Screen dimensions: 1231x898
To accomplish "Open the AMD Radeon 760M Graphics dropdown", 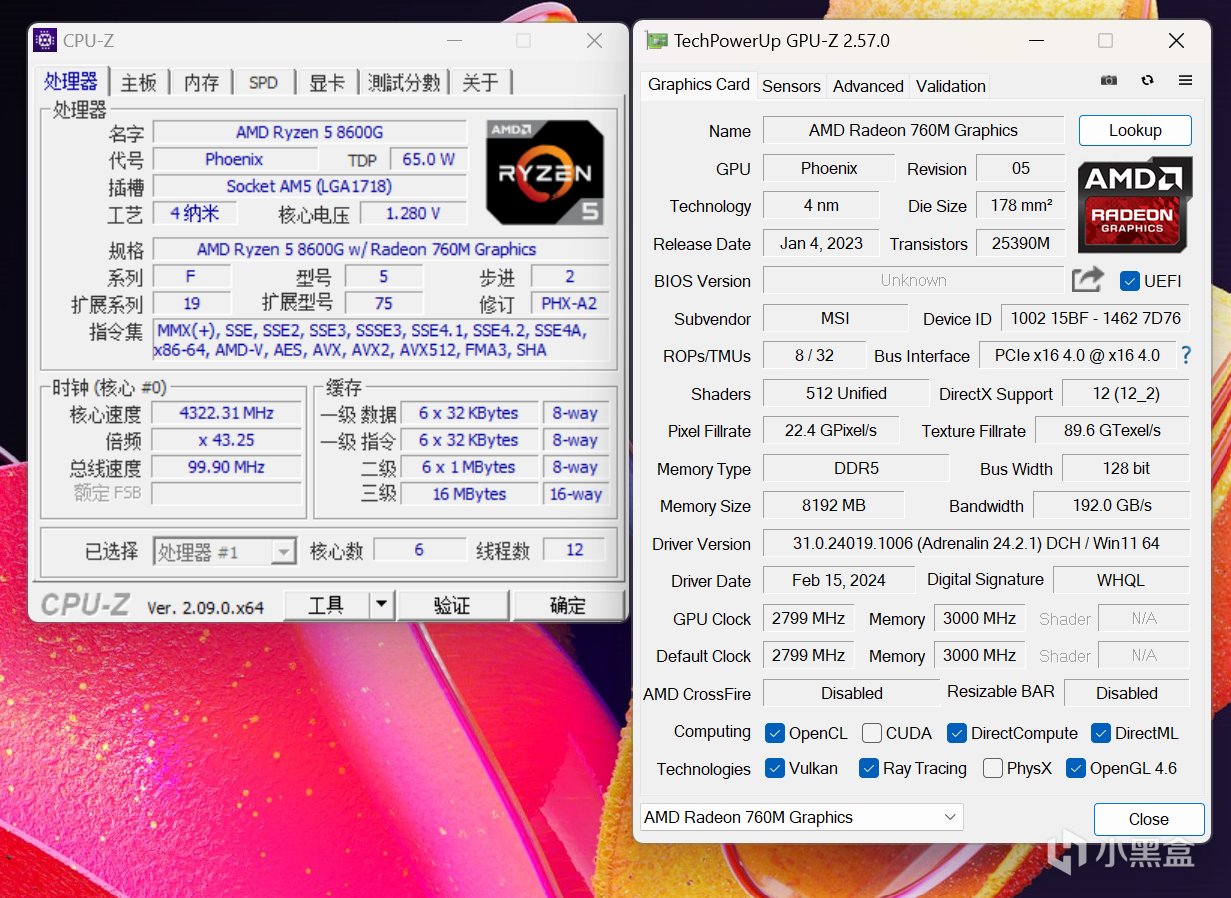I will click(x=801, y=817).
